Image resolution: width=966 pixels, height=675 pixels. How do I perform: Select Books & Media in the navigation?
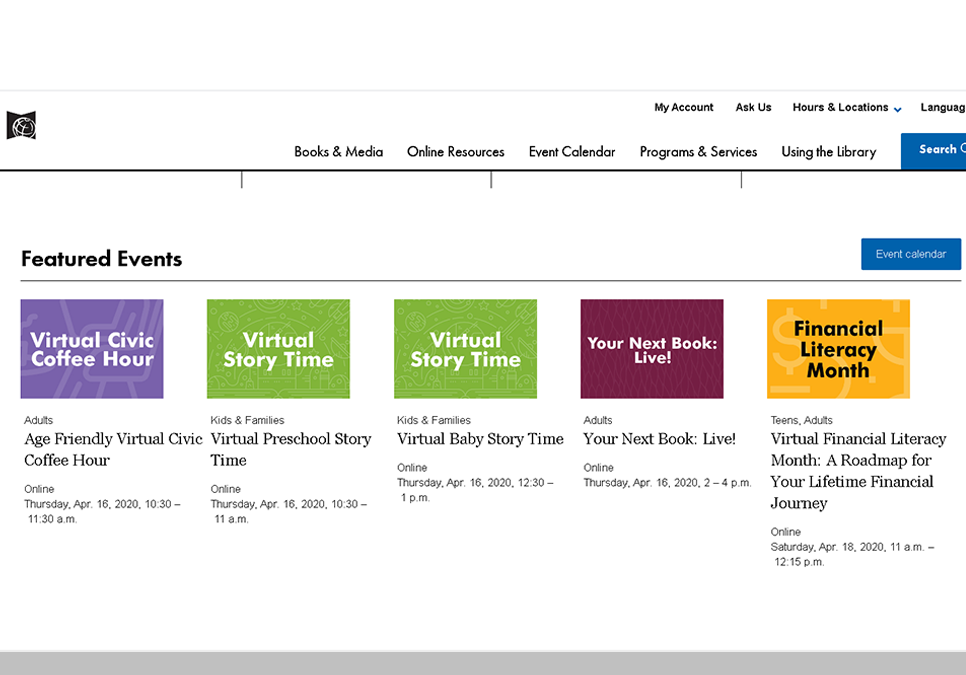pos(337,152)
